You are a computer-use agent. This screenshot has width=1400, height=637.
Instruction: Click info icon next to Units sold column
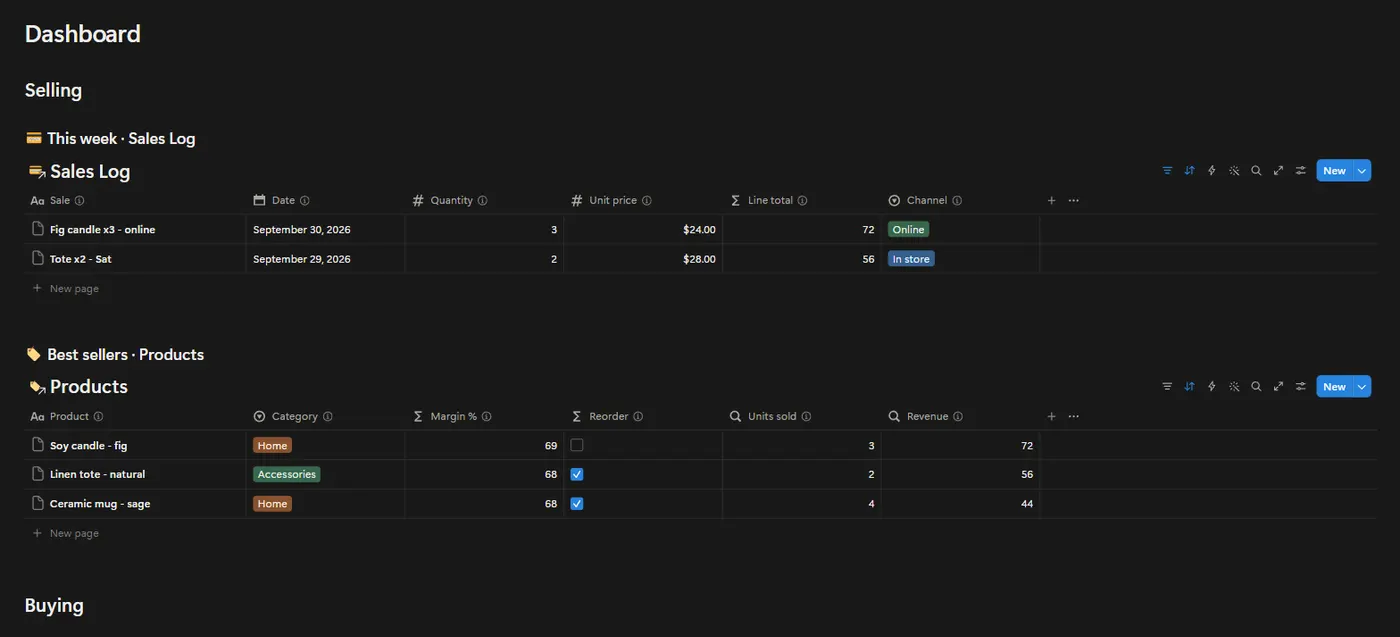tap(806, 417)
